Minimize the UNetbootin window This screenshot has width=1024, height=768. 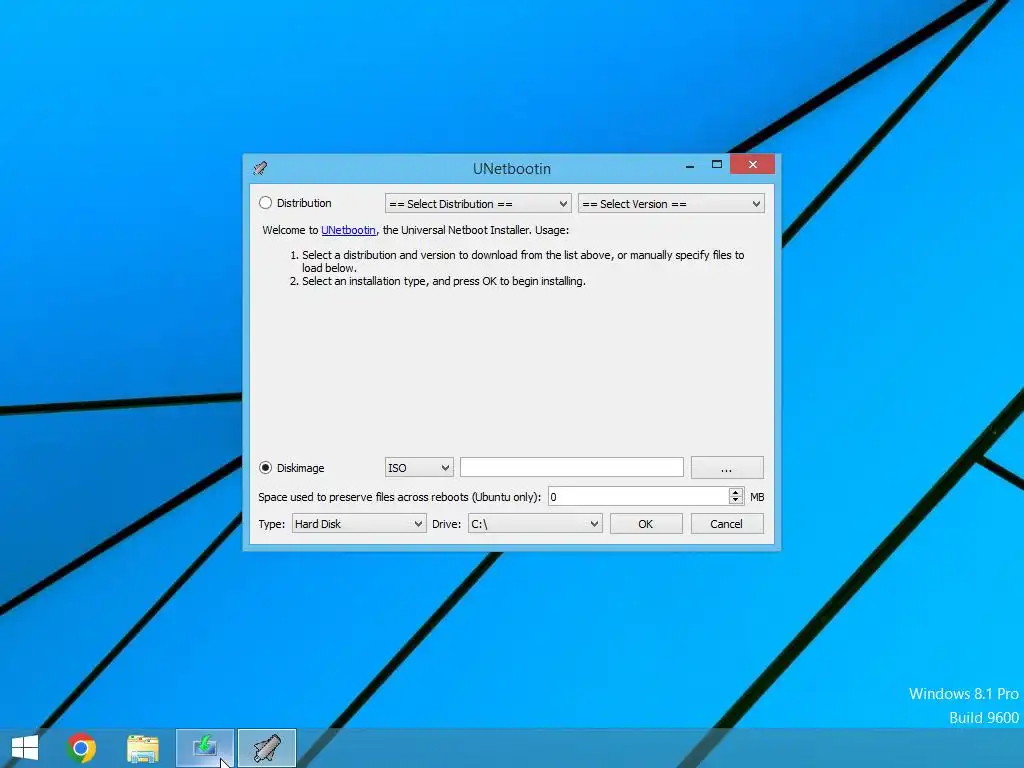pyautogui.click(x=690, y=166)
